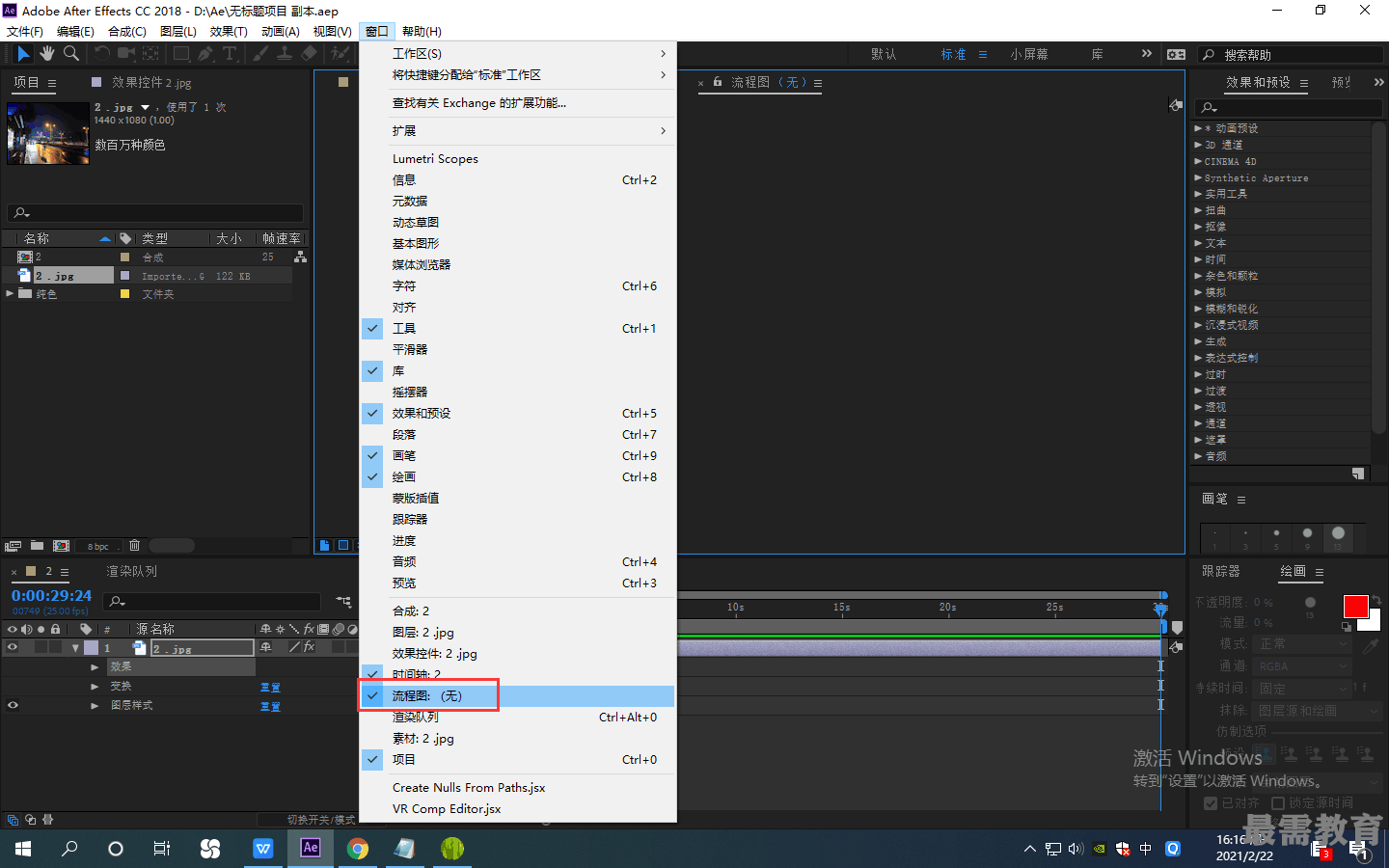Open the 模式 blend mode dropdown

coord(1302,643)
